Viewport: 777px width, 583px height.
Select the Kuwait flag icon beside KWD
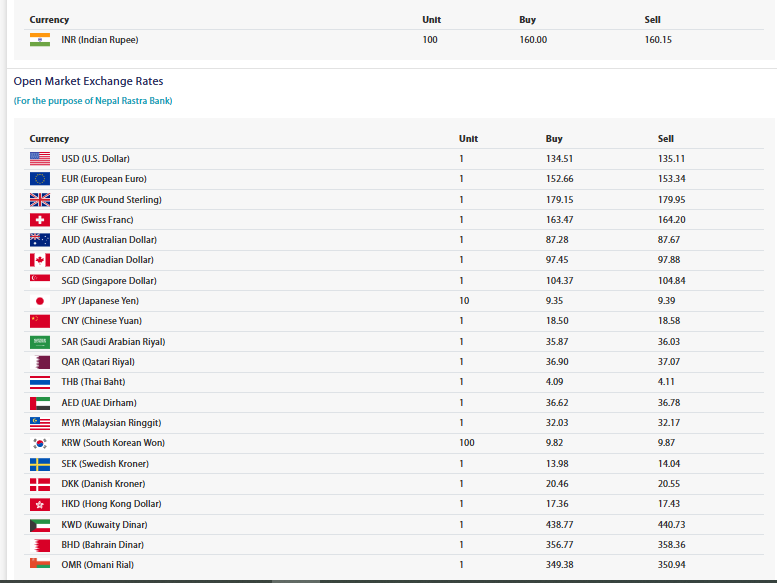[x=40, y=525]
